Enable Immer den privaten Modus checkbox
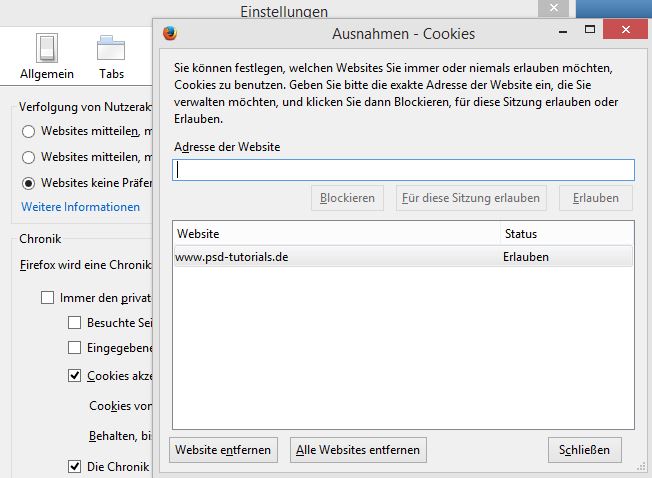The image size is (652, 478). (x=47, y=298)
